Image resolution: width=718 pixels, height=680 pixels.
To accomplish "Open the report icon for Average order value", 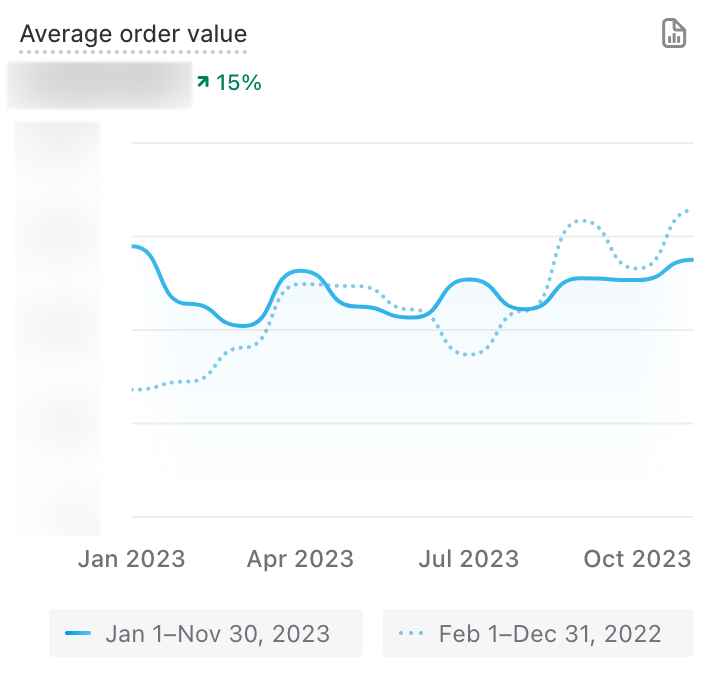I will point(674,33).
